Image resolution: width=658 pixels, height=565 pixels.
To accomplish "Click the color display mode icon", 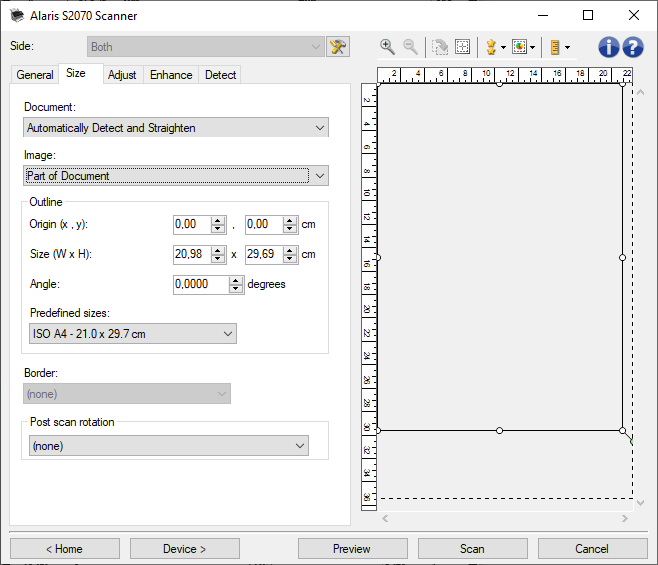I will [521, 47].
